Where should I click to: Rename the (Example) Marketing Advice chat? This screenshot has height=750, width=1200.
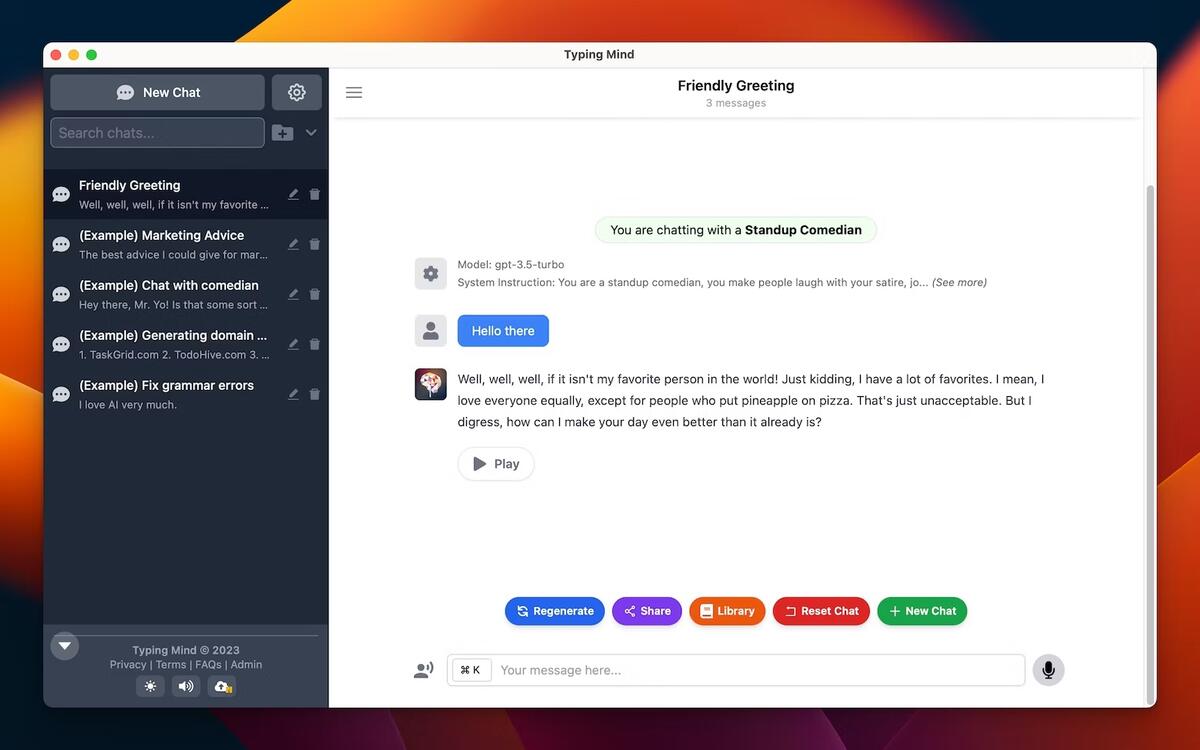pyautogui.click(x=293, y=244)
